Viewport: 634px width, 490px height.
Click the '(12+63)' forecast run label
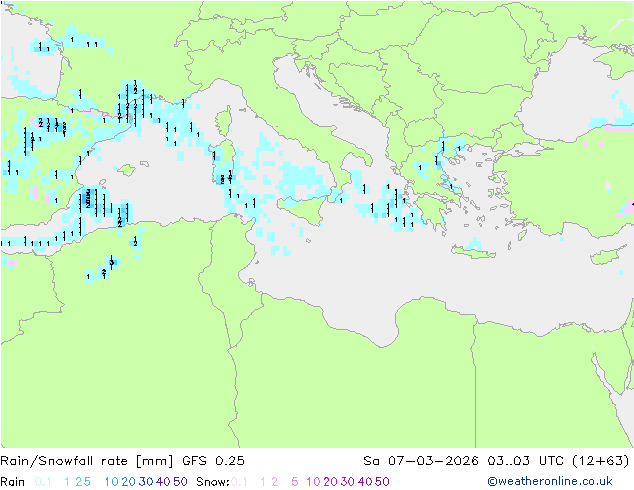pyautogui.click(x=601, y=460)
